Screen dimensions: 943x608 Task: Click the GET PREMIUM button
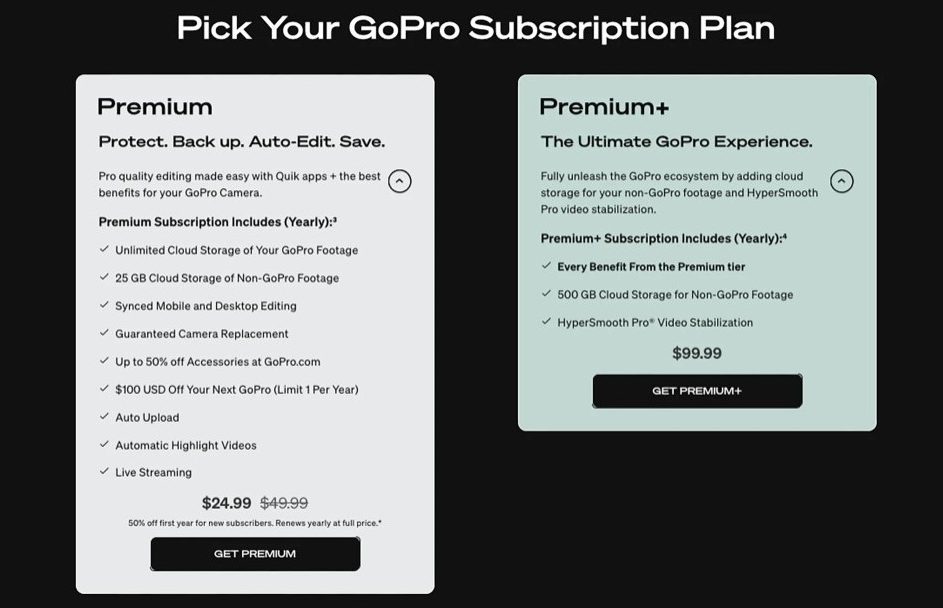pos(255,554)
